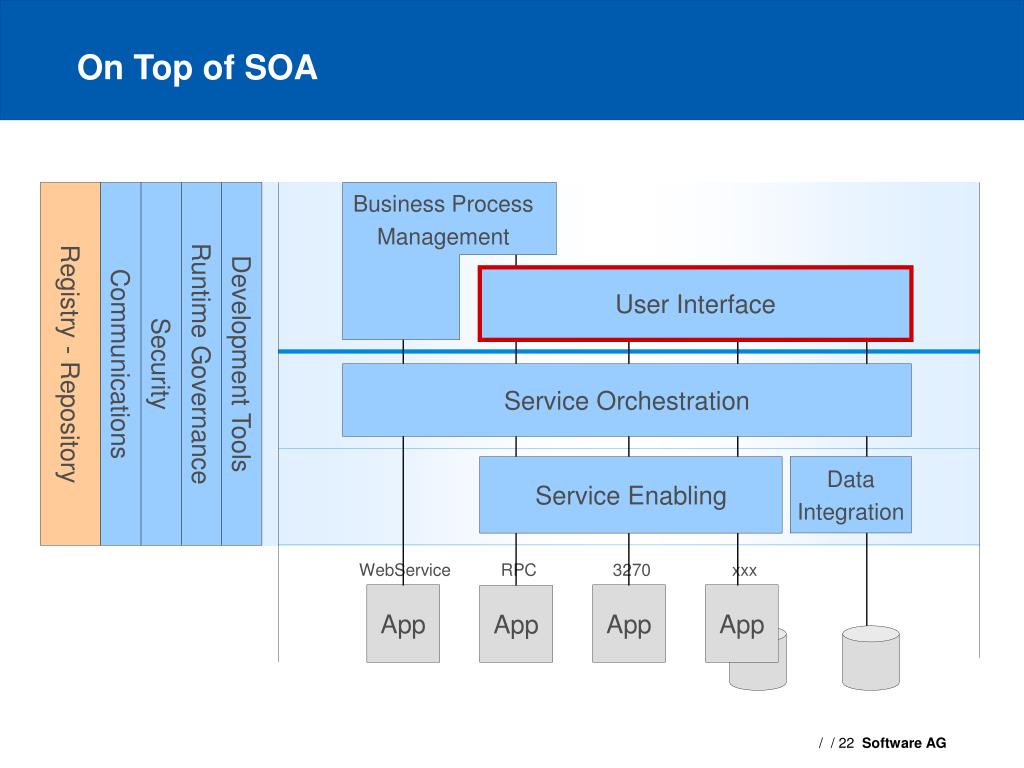Viewport: 1024px width, 768px height.
Task: Click the "RPC" label
Action: point(519,570)
